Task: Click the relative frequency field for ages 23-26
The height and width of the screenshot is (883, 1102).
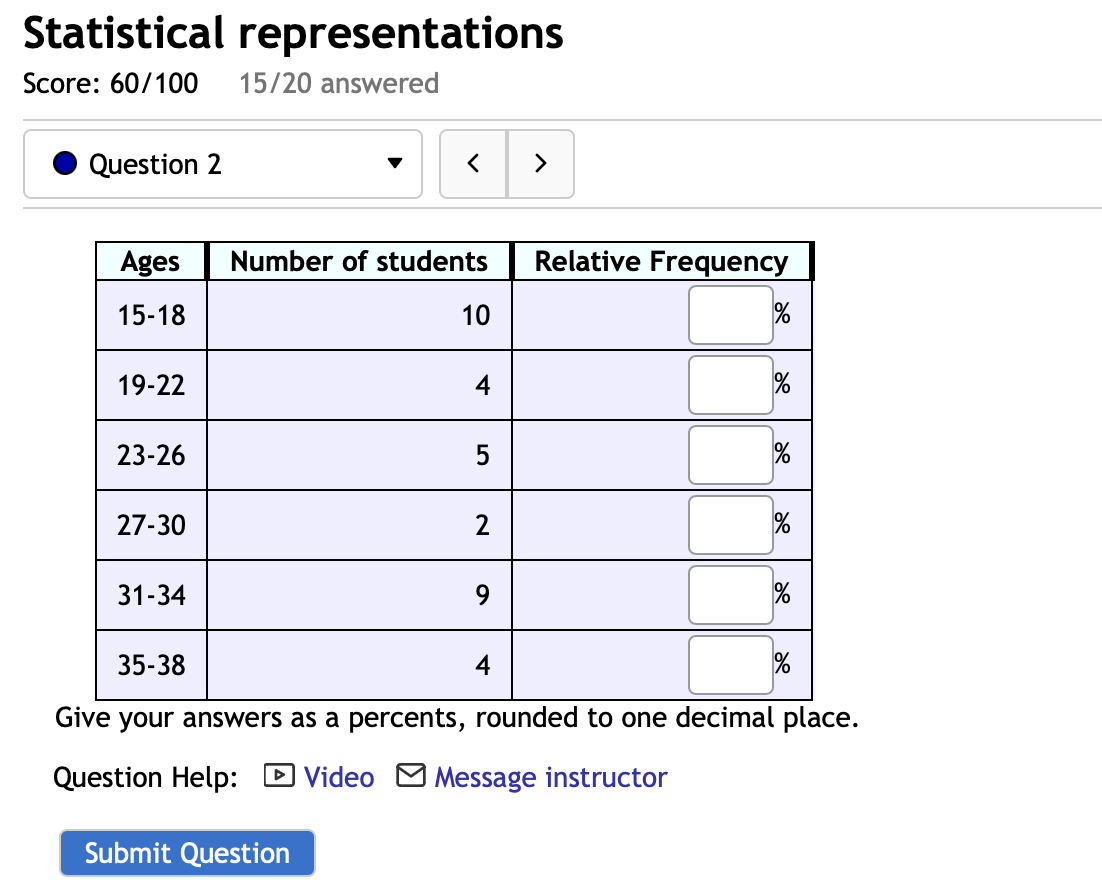Action: 730,454
